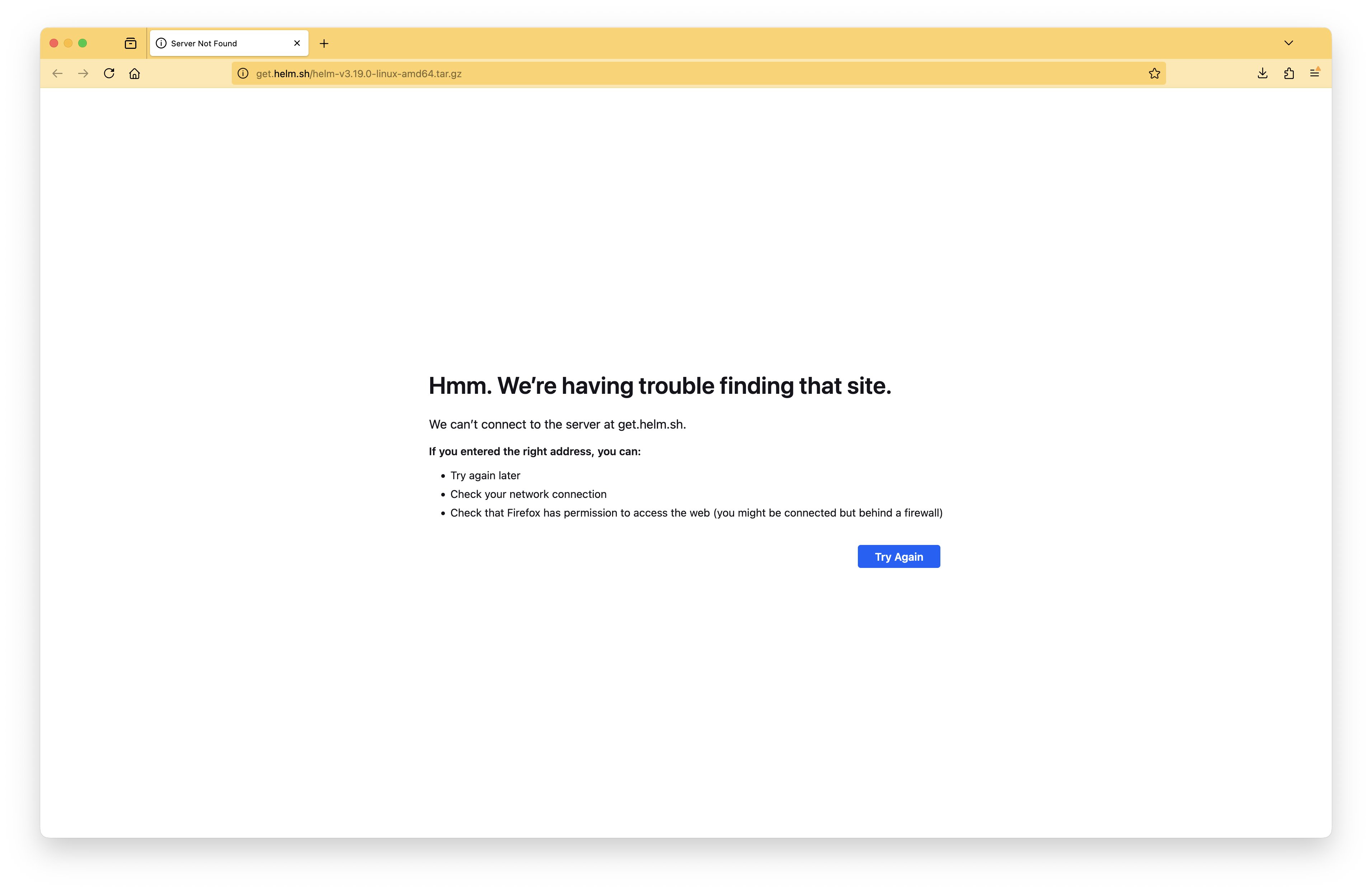Open the Downloads panel
This screenshot has height=891, width=1372.
coord(1263,73)
